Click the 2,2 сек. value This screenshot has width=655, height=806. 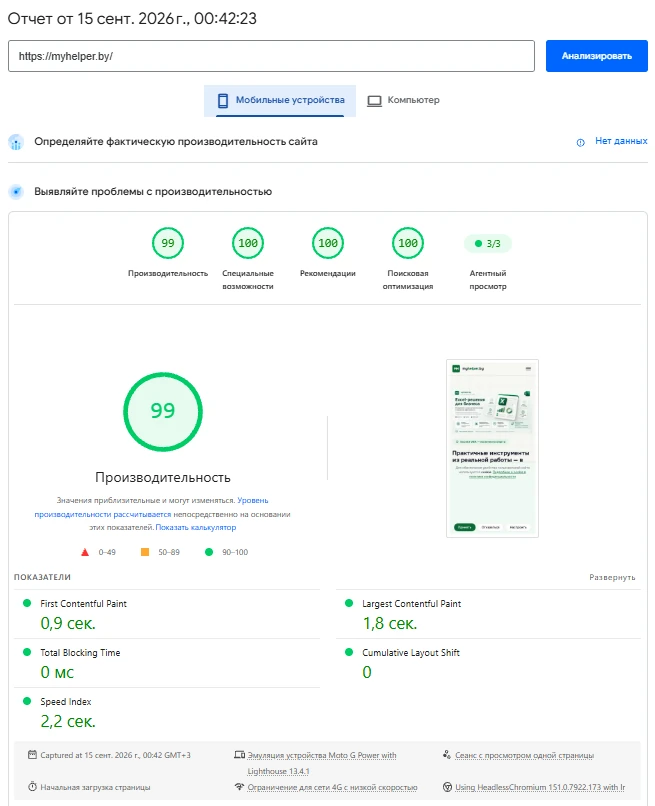(x=68, y=722)
